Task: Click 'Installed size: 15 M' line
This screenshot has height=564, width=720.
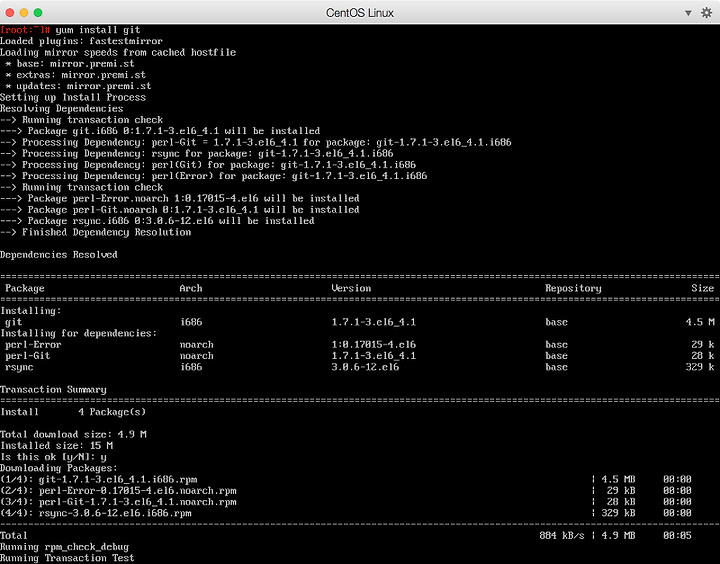Action: point(56,446)
